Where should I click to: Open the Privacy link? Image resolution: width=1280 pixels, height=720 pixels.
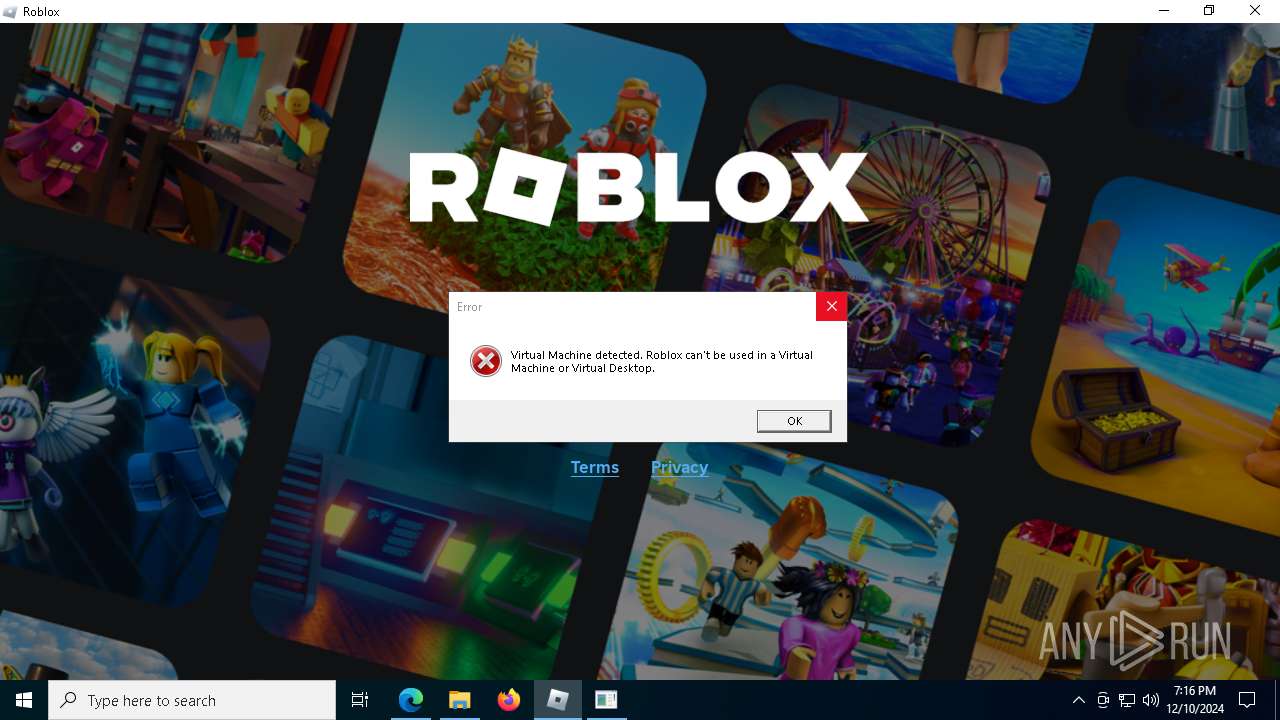(680, 467)
